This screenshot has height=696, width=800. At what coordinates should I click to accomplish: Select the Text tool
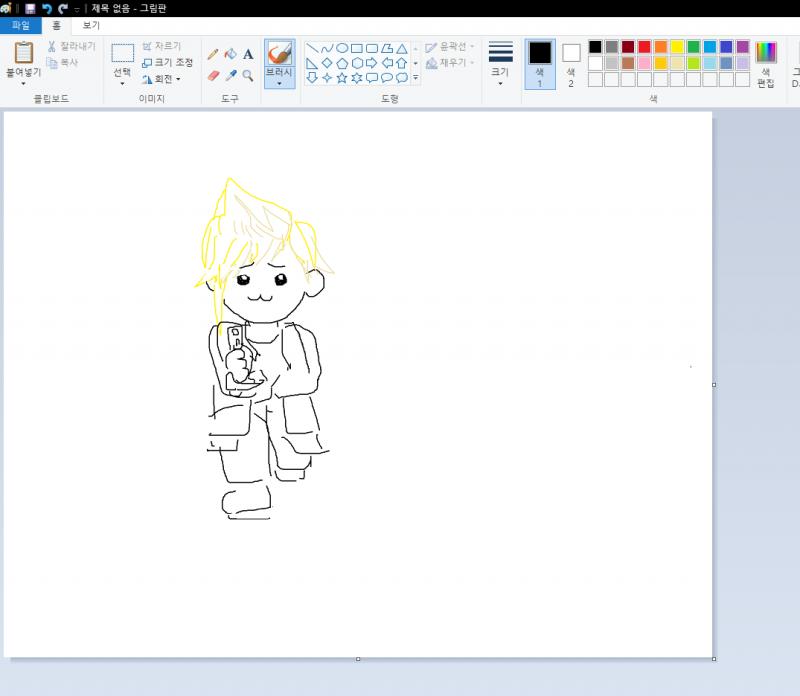point(248,54)
